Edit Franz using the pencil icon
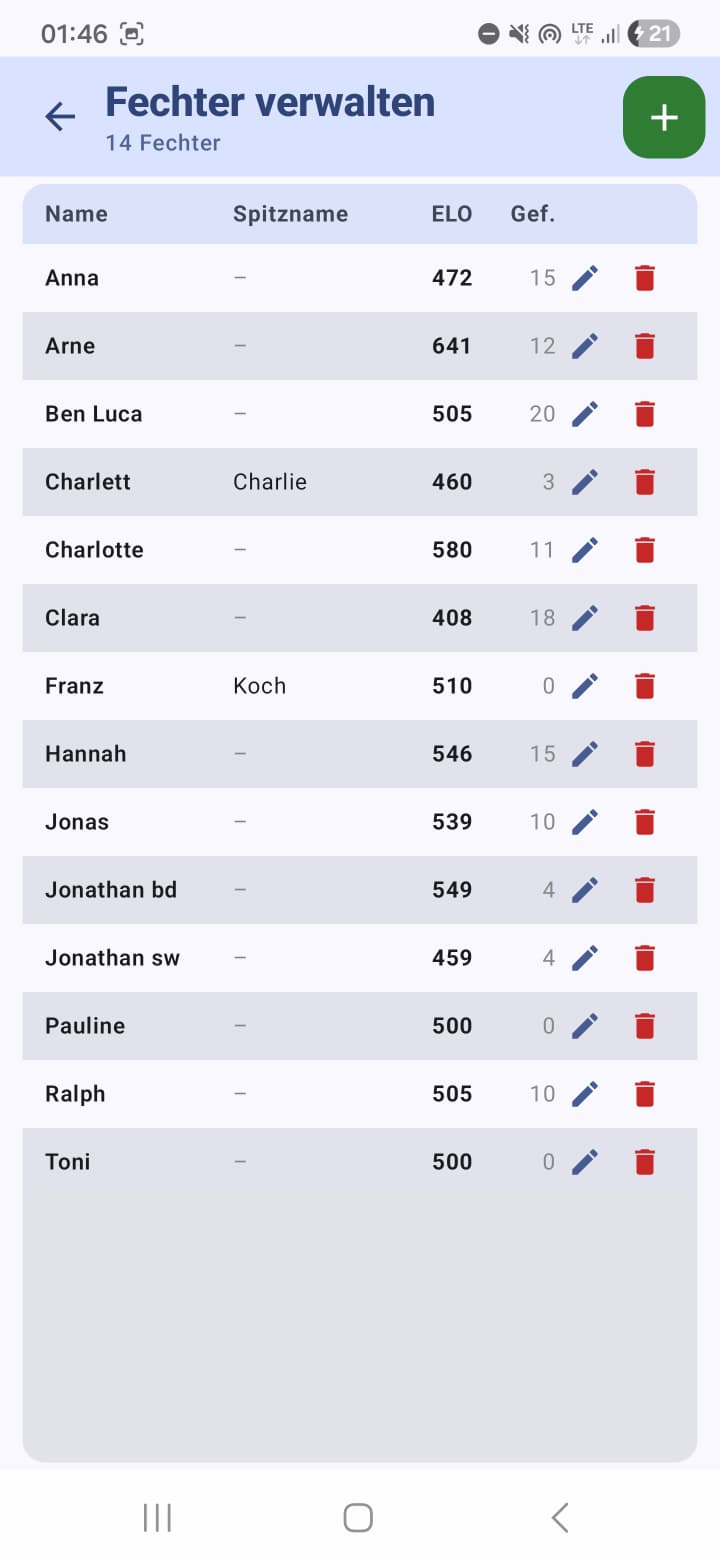Screen dimensions: 720x1560 (x=585, y=686)
